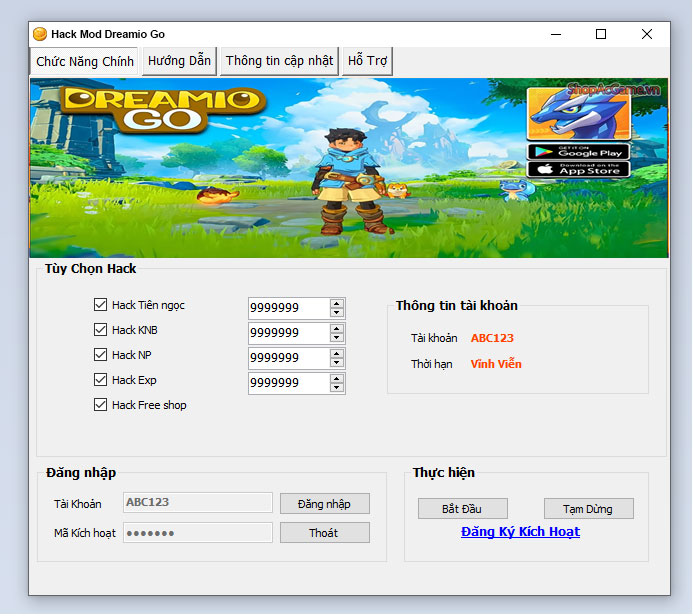
Task: Click the blue dragon game icon in banner
Action: coord(578,114)
